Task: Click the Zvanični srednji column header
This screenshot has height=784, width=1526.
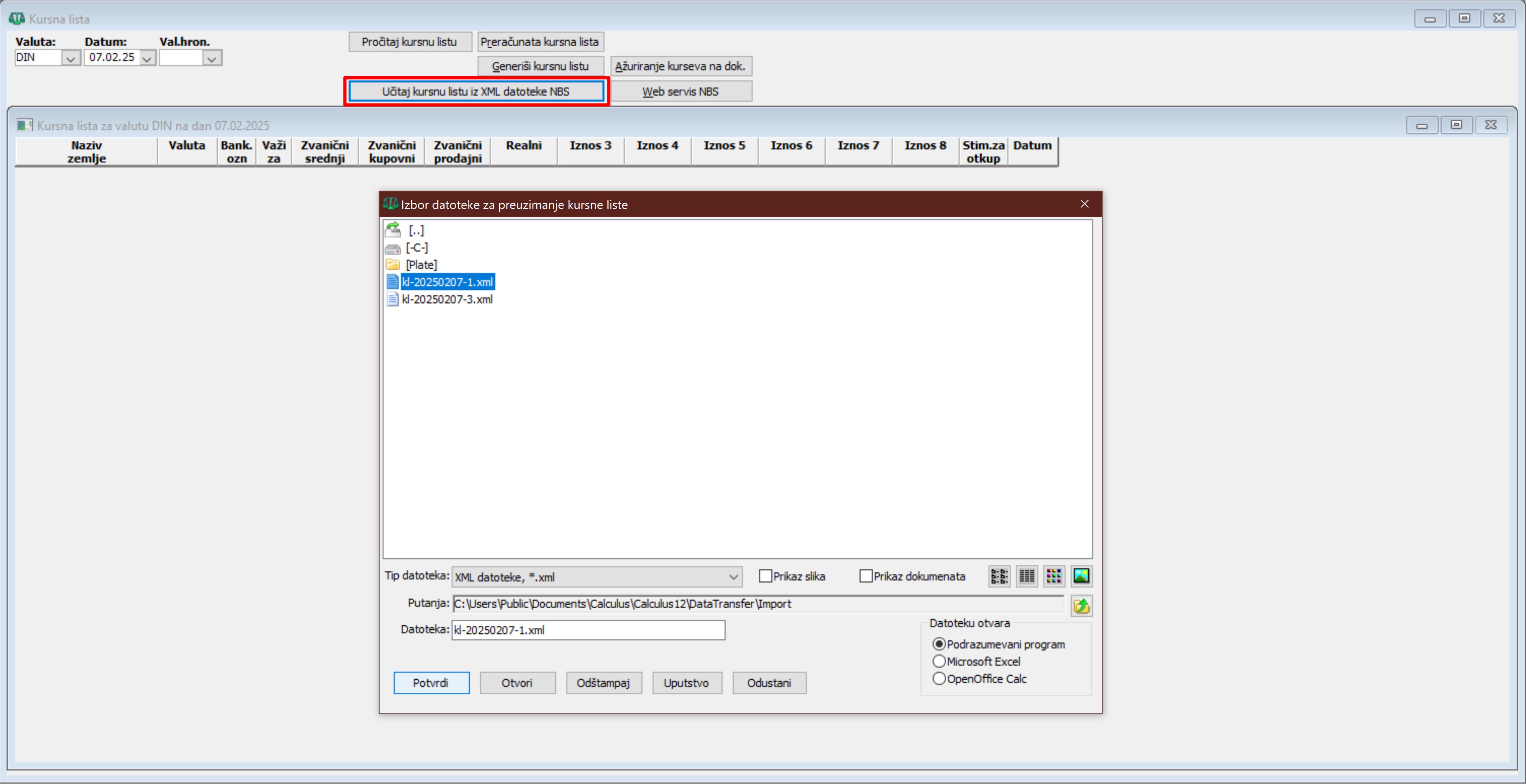Action: [x=325, y=152]
